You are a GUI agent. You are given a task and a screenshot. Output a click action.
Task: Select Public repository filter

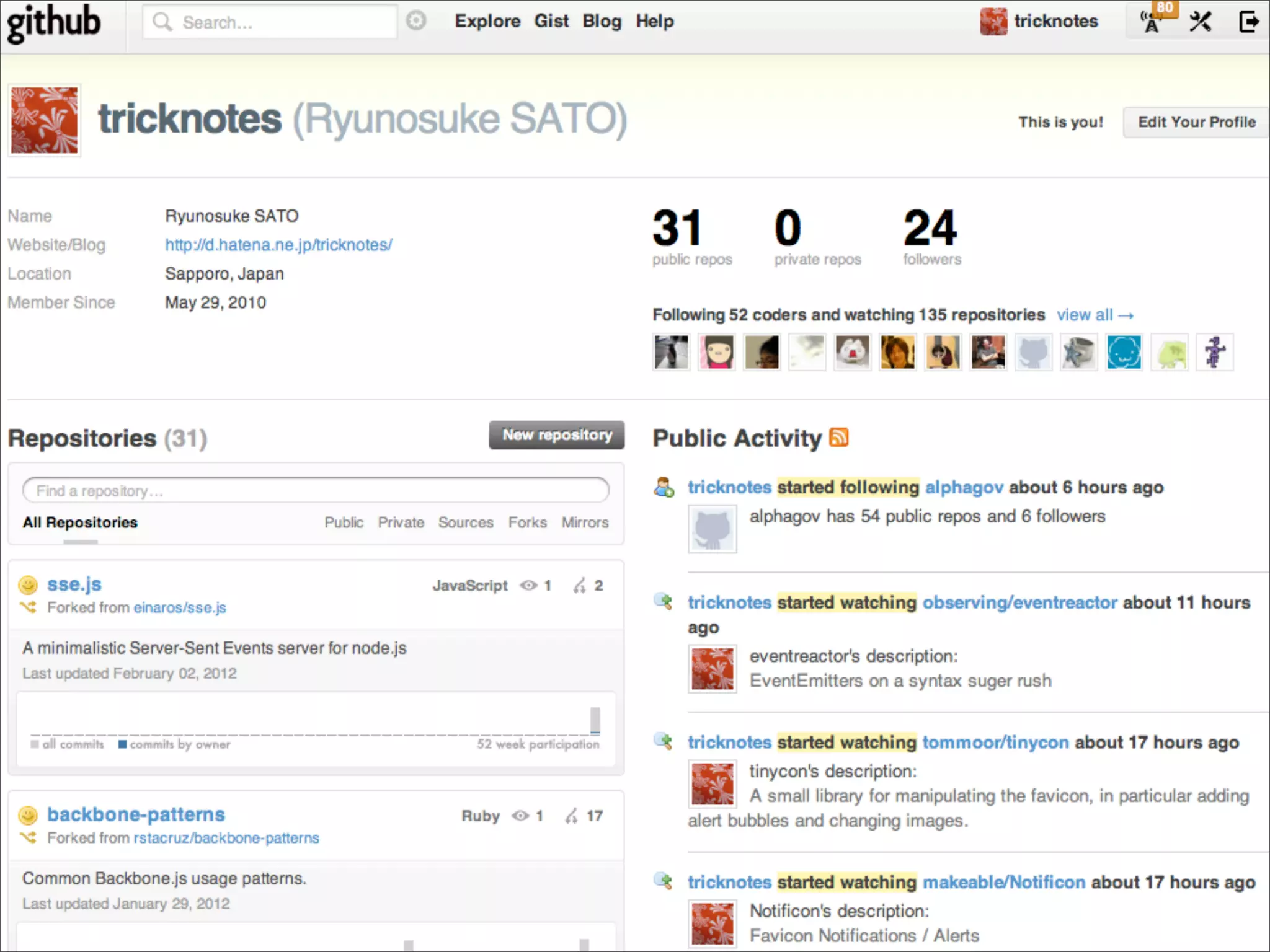[344, 522]
